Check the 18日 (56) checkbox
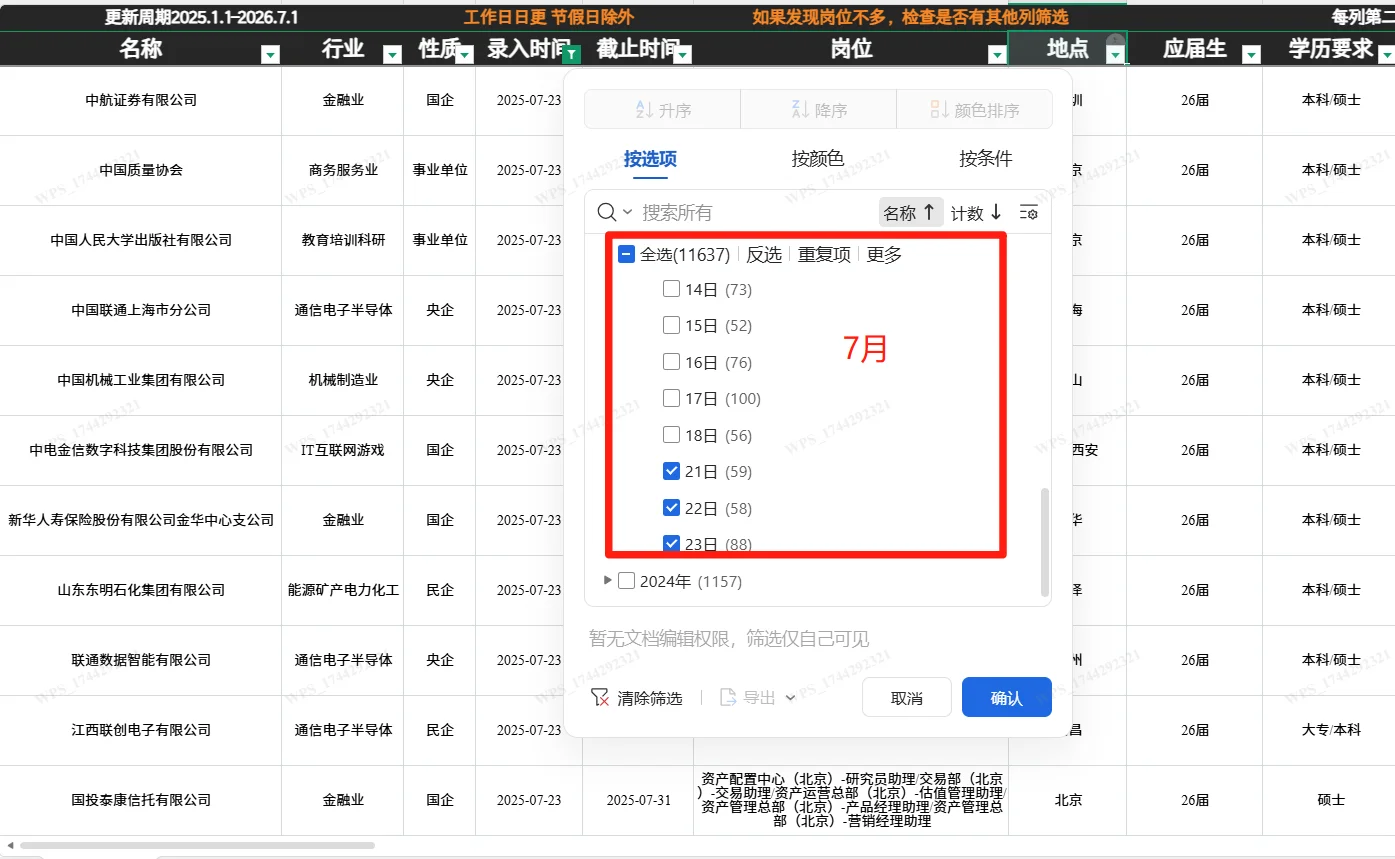This screenshot has width=1395, height=859. [x=671, y=435]
